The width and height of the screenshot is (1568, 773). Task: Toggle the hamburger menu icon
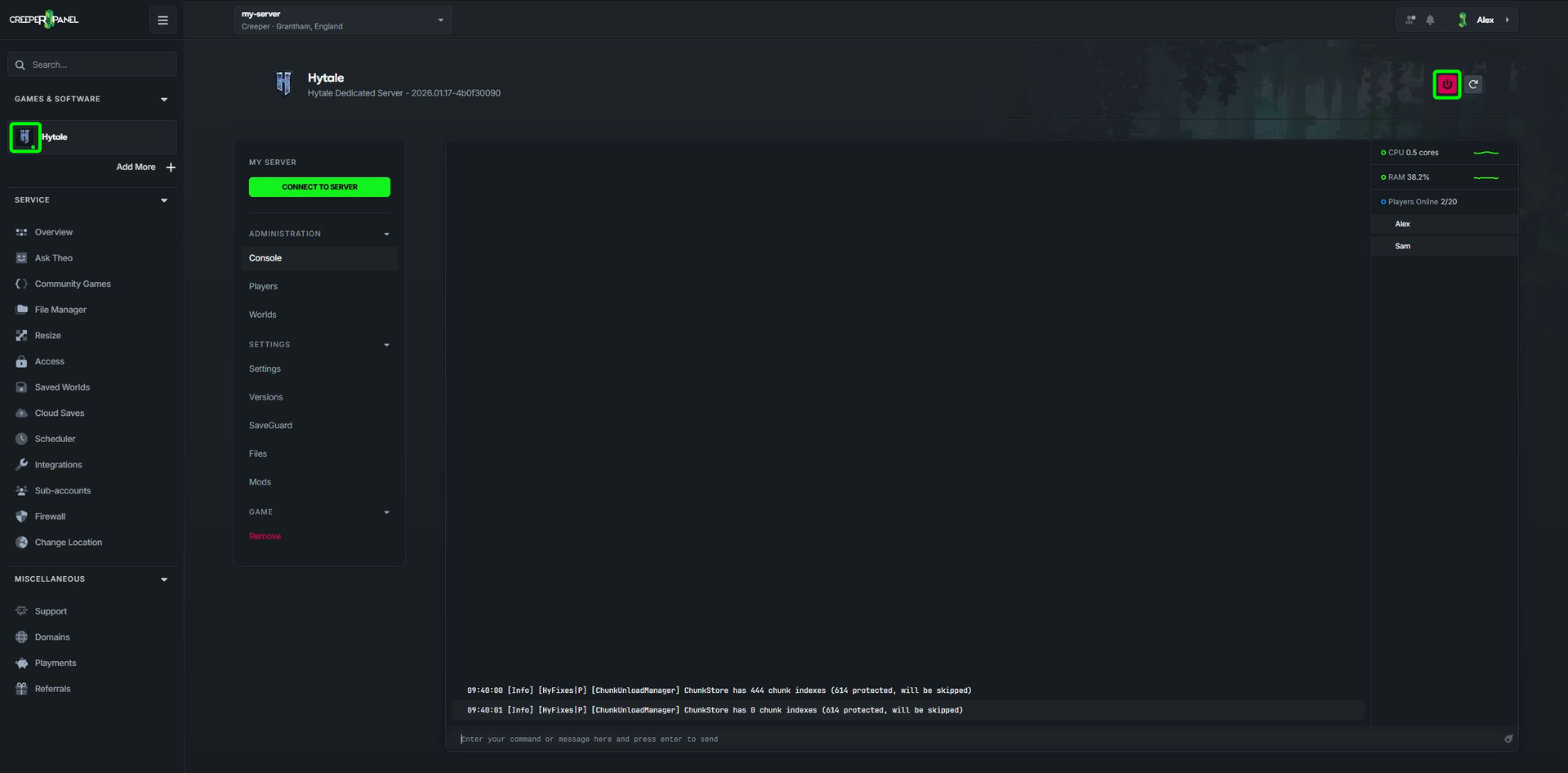(x=163, y=20)
